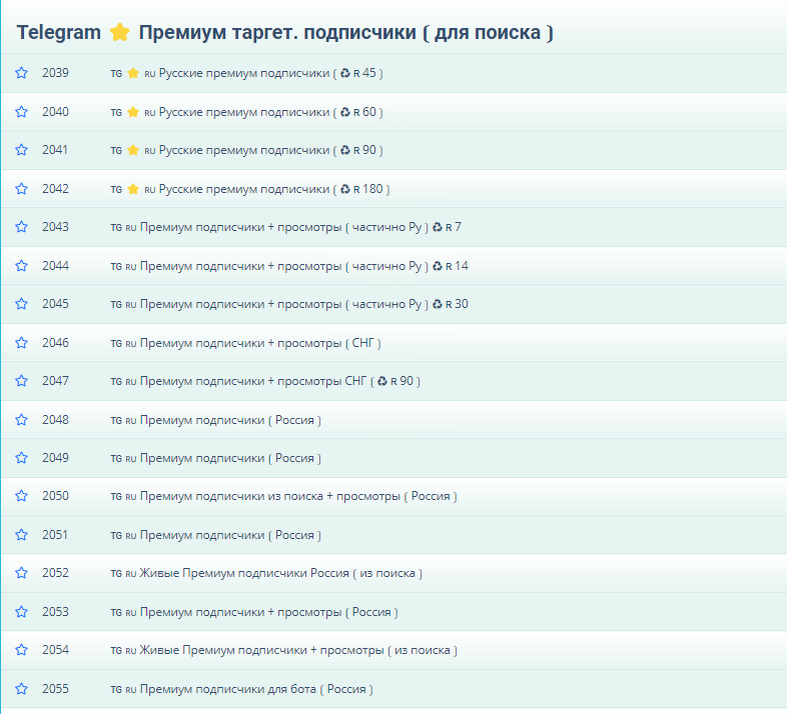Click service ID number 2042

click(55, 189)
